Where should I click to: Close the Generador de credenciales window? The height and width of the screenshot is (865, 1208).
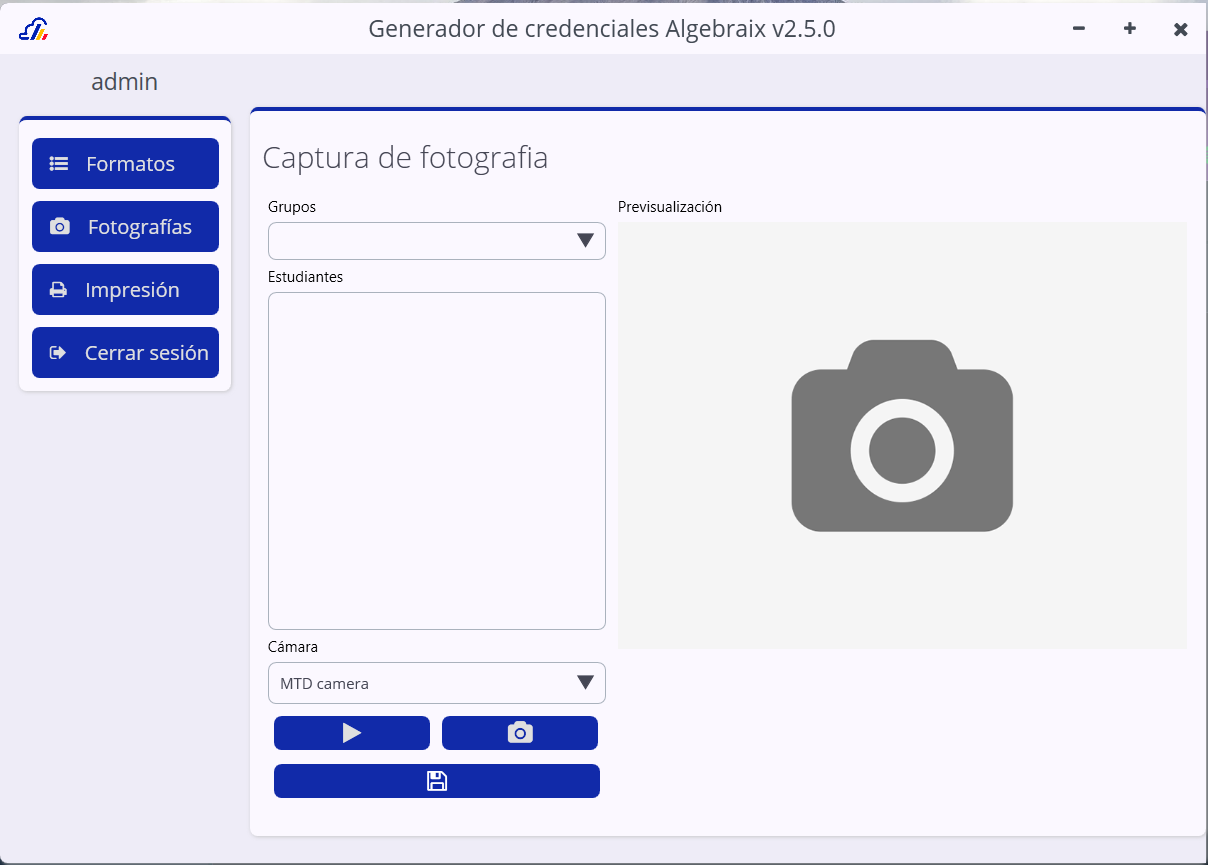(1181, 29)
